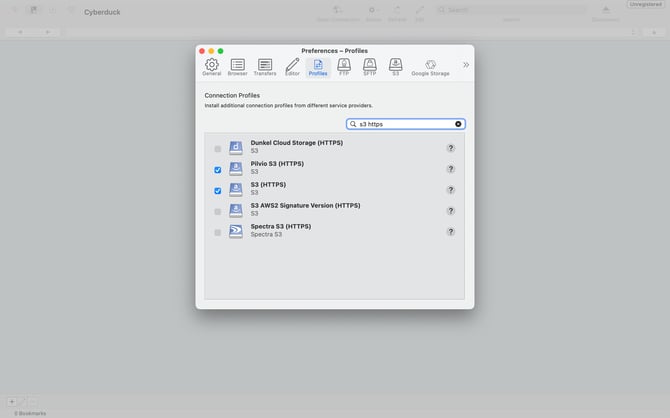Viewport: 670px width, 418px height.
Task: Select 'Pilvio S3 (HTTPS)' row text
Action: pos(277,164)
